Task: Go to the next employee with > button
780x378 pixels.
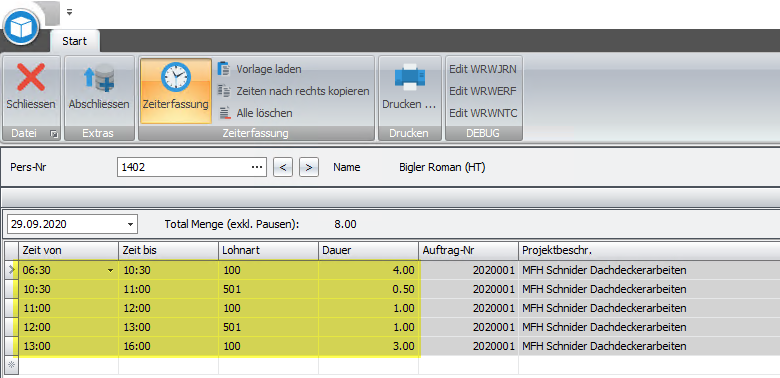Action: [308, 168]
